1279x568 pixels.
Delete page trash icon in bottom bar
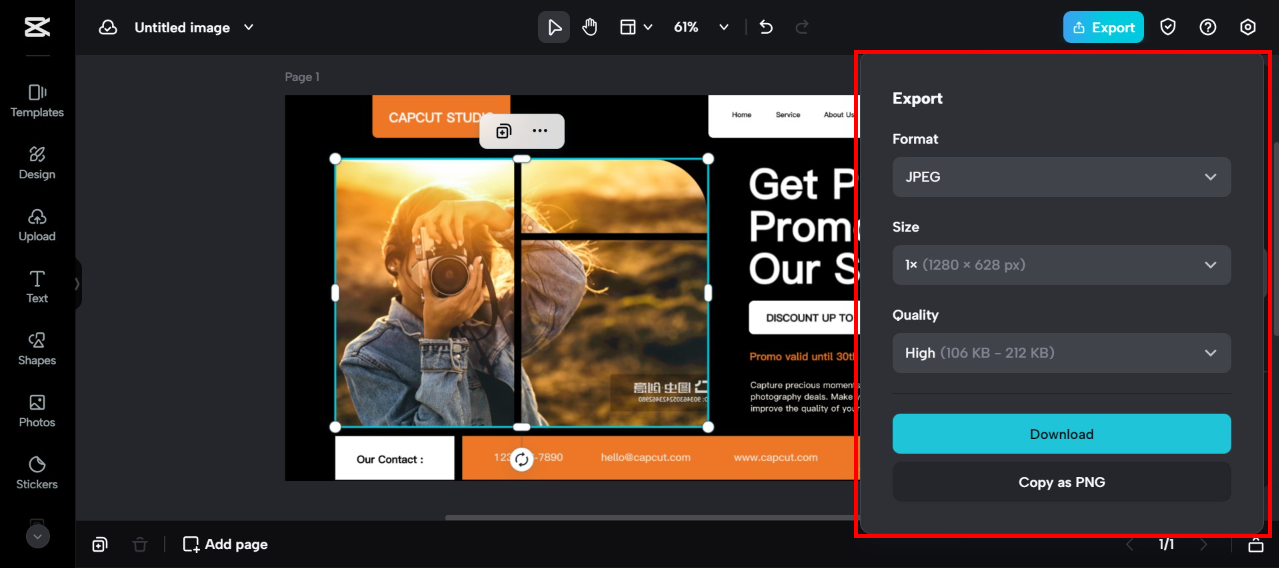click(140, 544)
